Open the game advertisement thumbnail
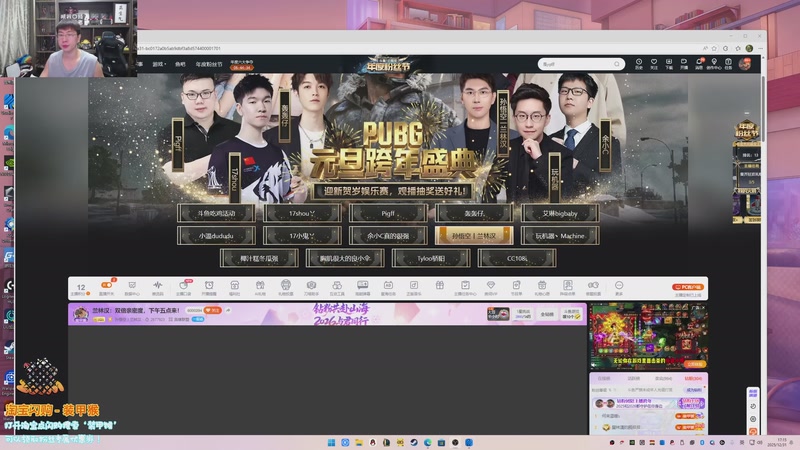The image size is (800, 450). (648, 336)
